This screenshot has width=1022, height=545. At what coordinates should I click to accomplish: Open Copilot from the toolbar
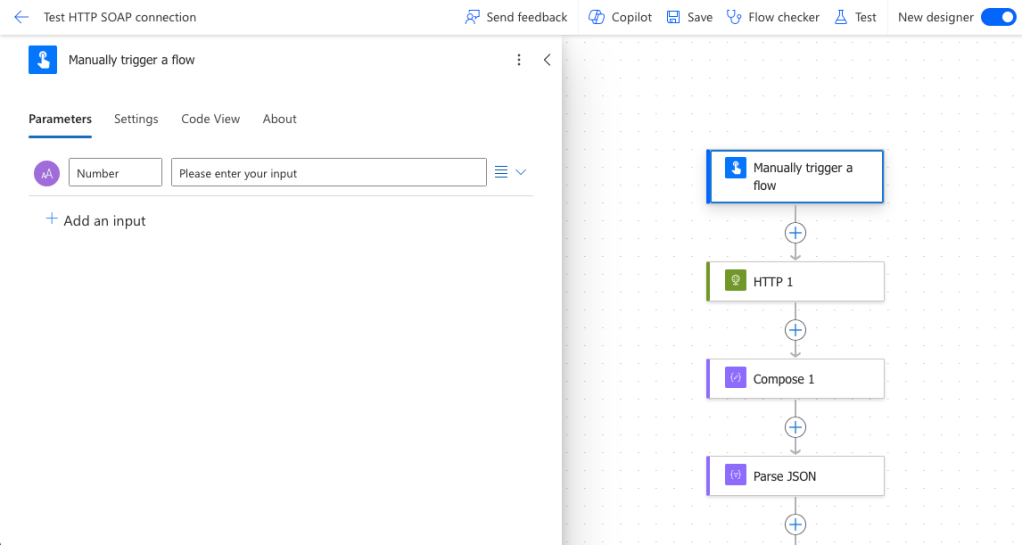tap(620, 17)
